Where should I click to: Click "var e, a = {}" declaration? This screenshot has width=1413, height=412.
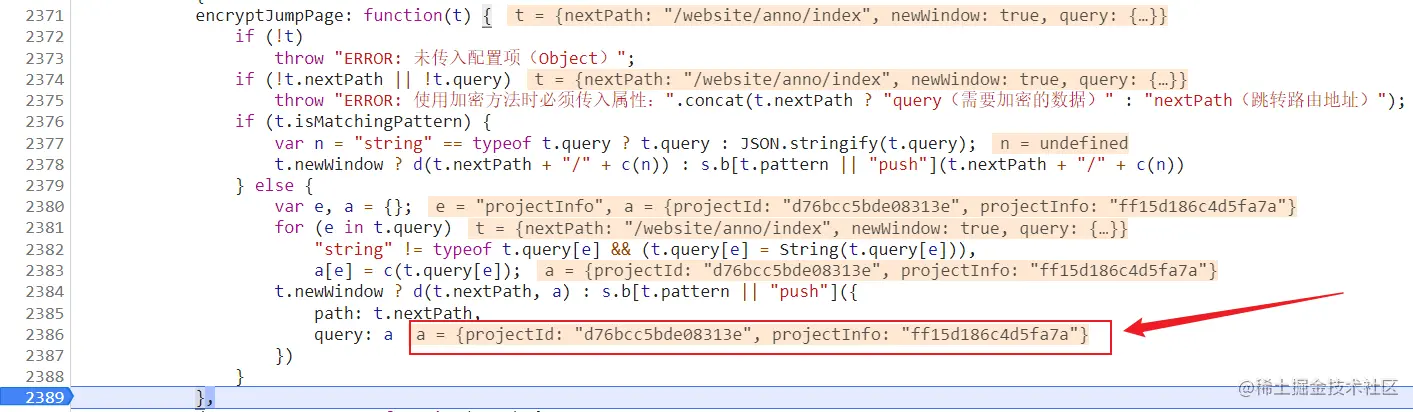[343, 207]
